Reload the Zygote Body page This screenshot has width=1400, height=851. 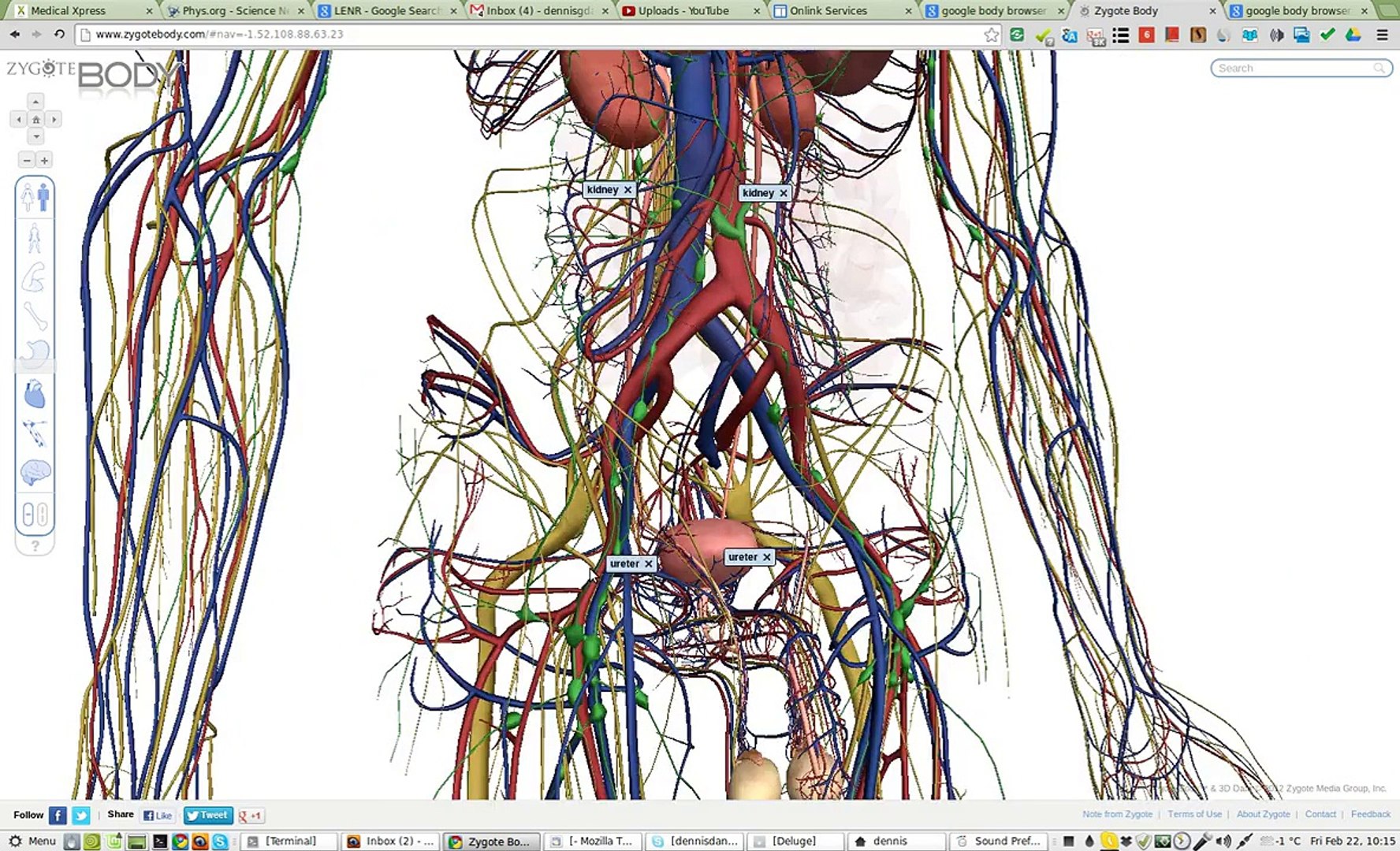coord(59,35)
